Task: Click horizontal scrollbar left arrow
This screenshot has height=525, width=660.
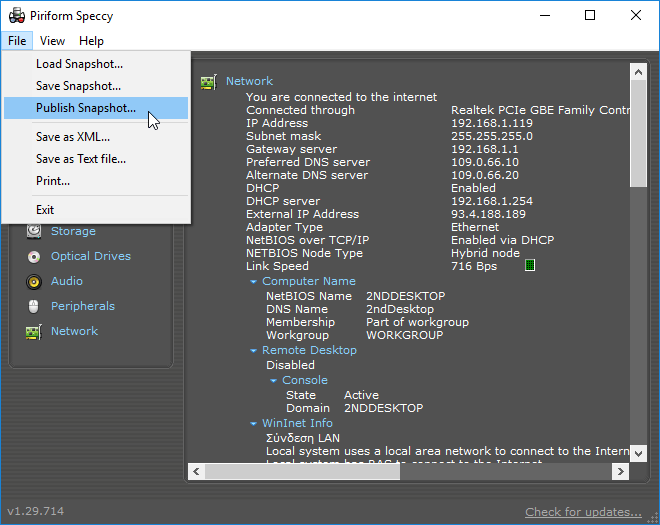Action: point(196,471)
